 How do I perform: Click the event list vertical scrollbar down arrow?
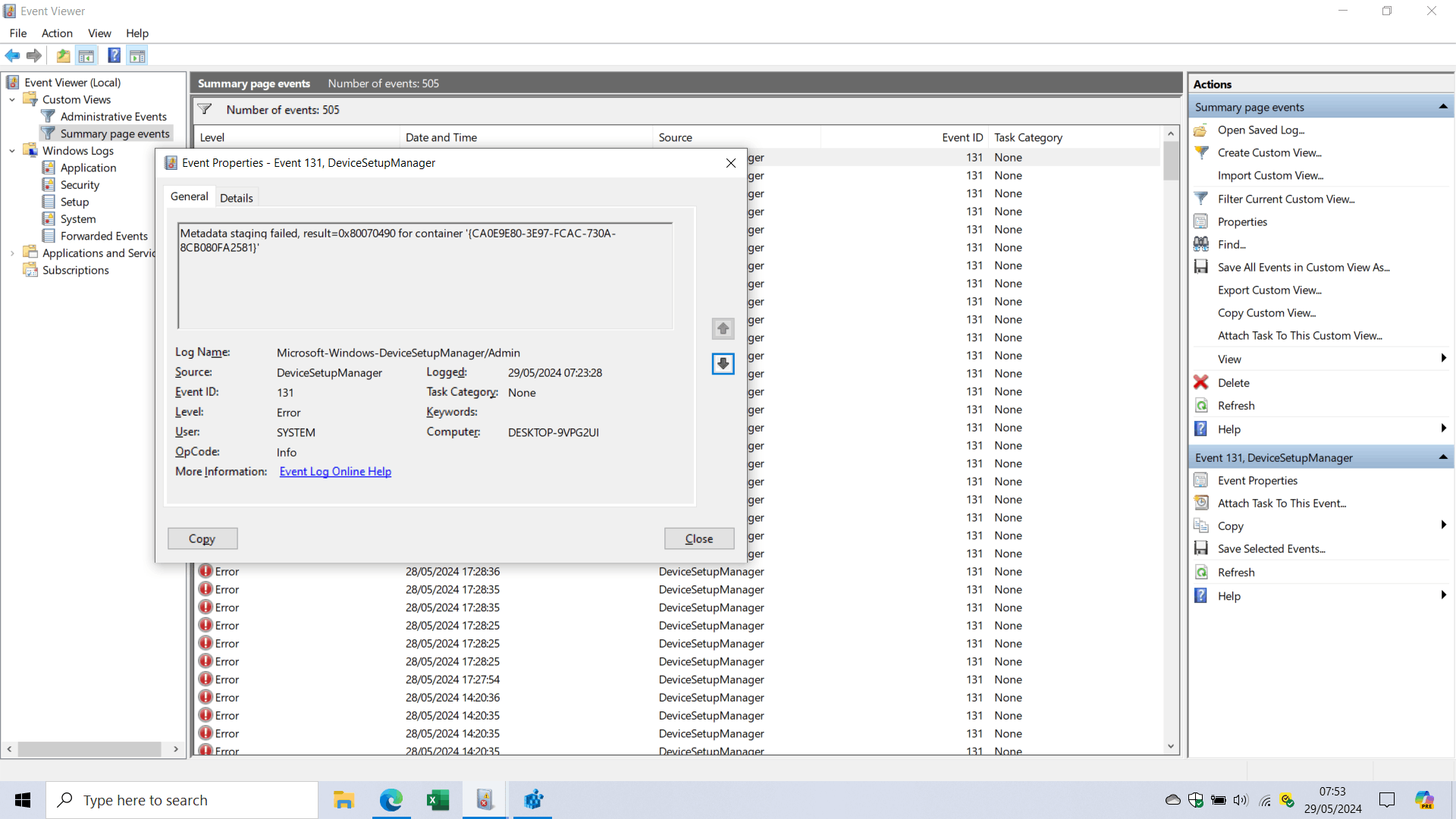point(1171,746)
